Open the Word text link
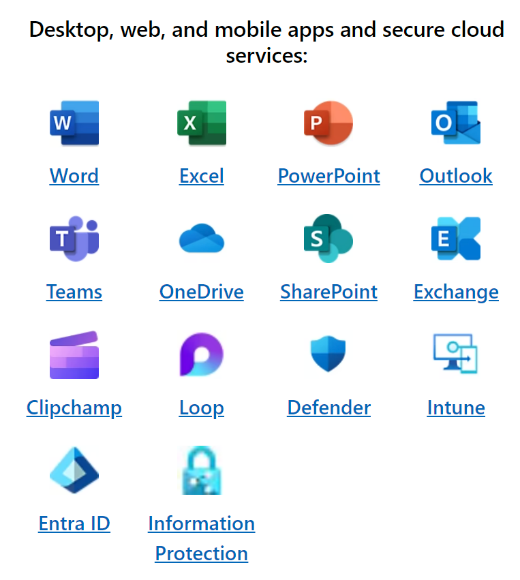The width and height of the screenshot is (520, 580). click(74, 176)
